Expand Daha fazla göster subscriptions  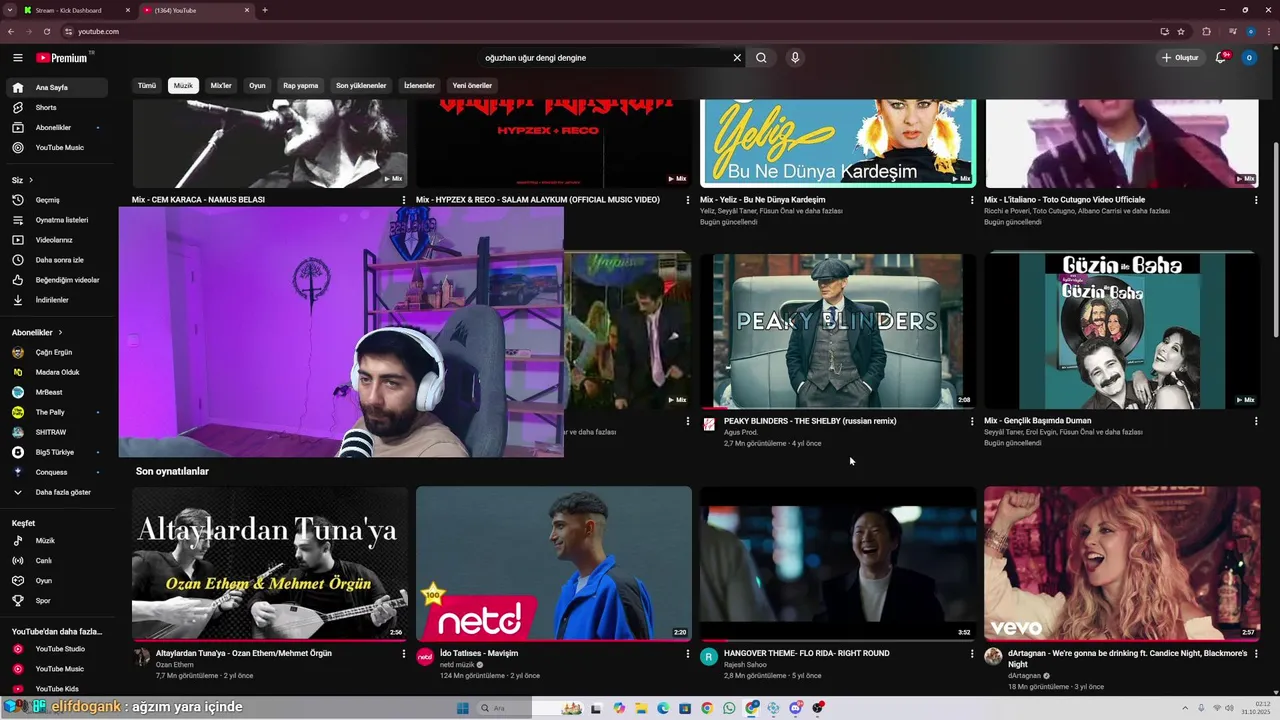point(57,492)
